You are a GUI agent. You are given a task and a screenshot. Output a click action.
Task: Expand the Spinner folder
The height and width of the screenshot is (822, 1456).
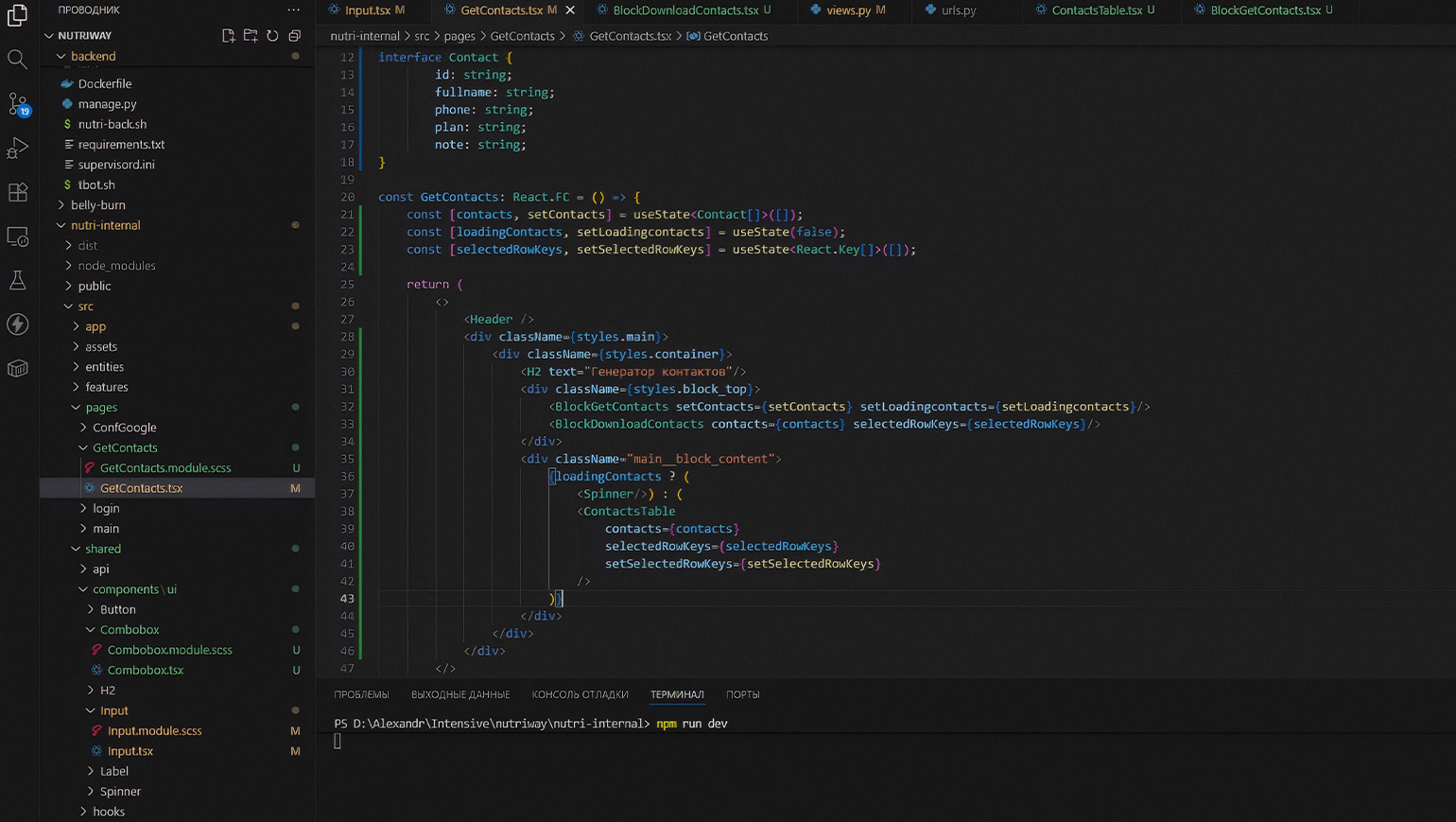click(120, 792)
